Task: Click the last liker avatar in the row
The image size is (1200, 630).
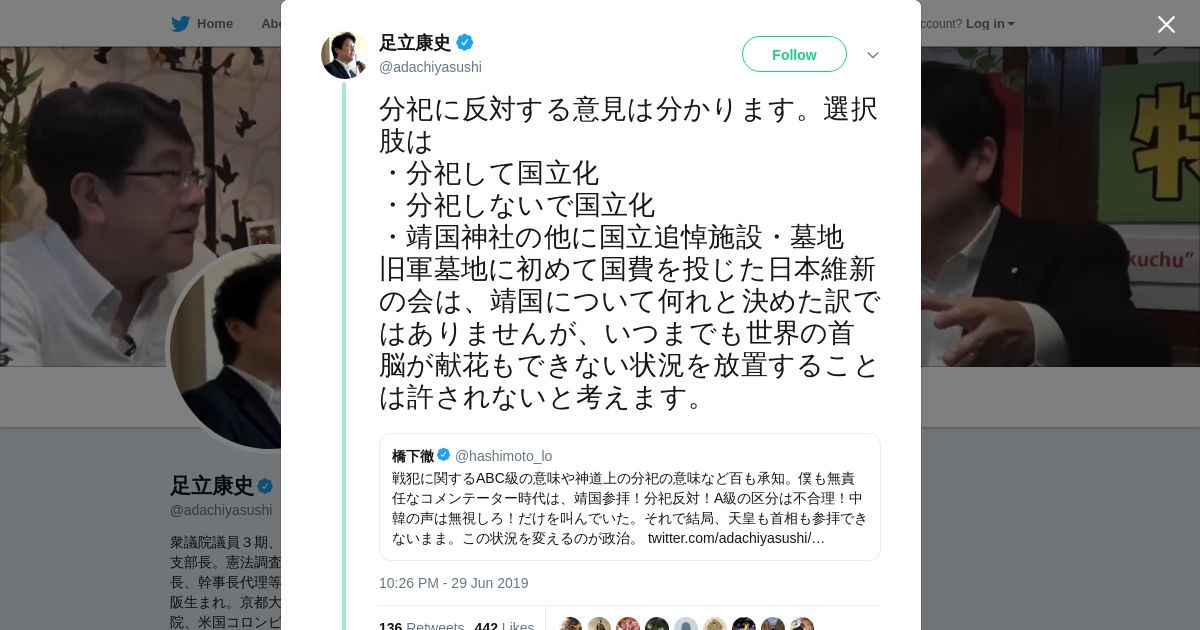Action: [x=802, y=625]
